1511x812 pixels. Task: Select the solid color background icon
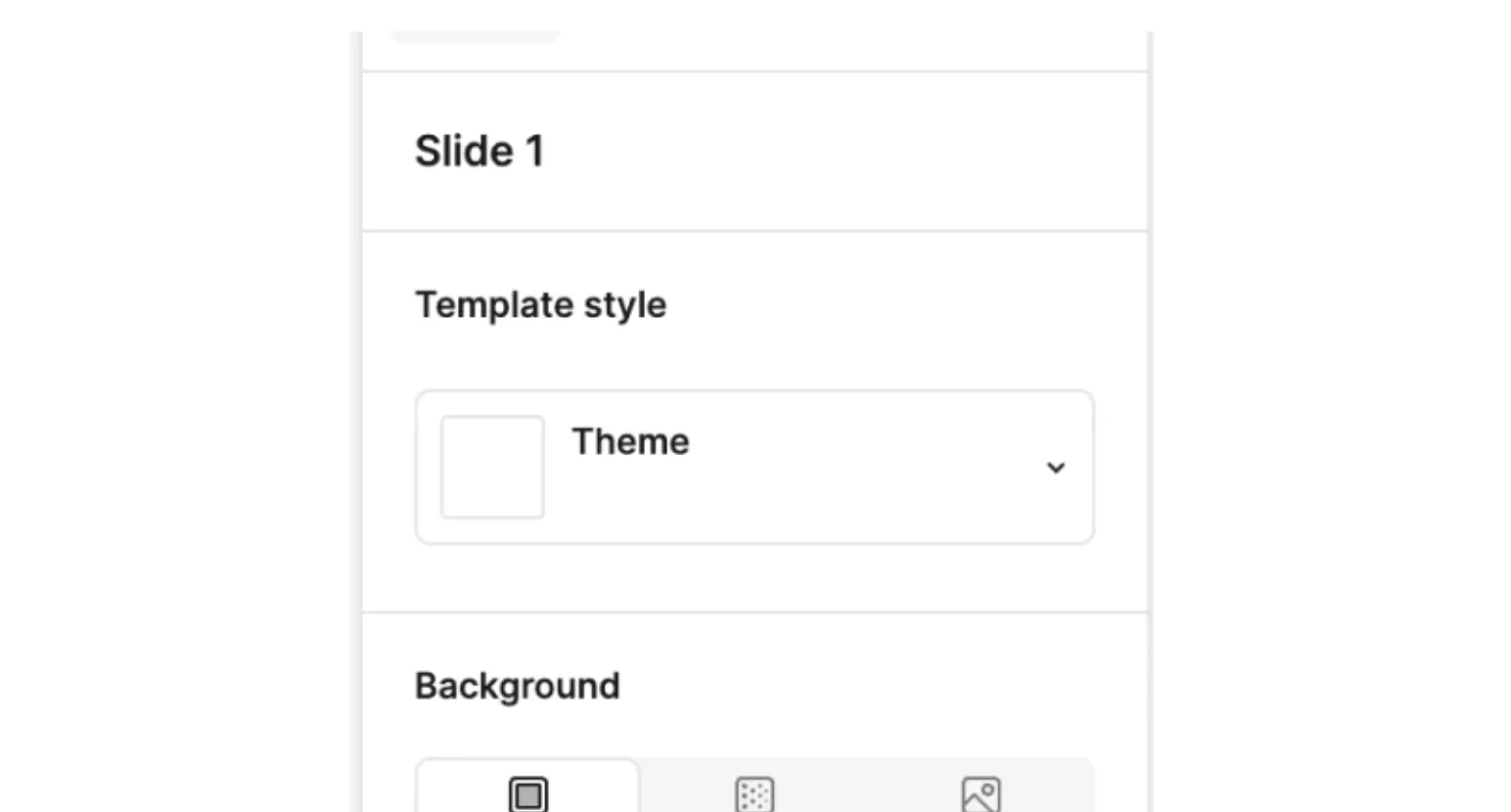pyautogui.click(x=528, y=795)
